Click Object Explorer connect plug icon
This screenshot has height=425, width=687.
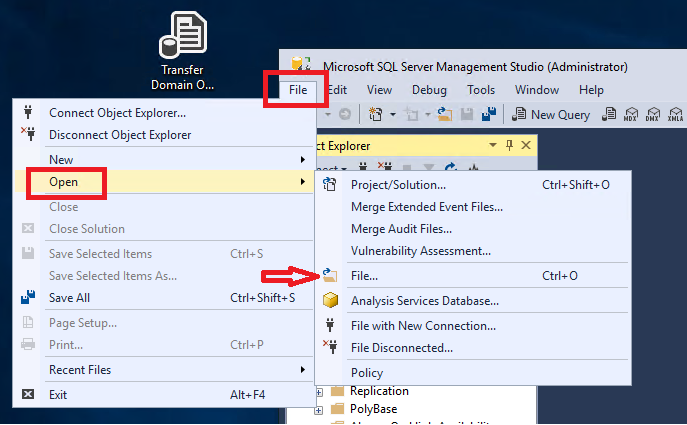click(363, 167)
